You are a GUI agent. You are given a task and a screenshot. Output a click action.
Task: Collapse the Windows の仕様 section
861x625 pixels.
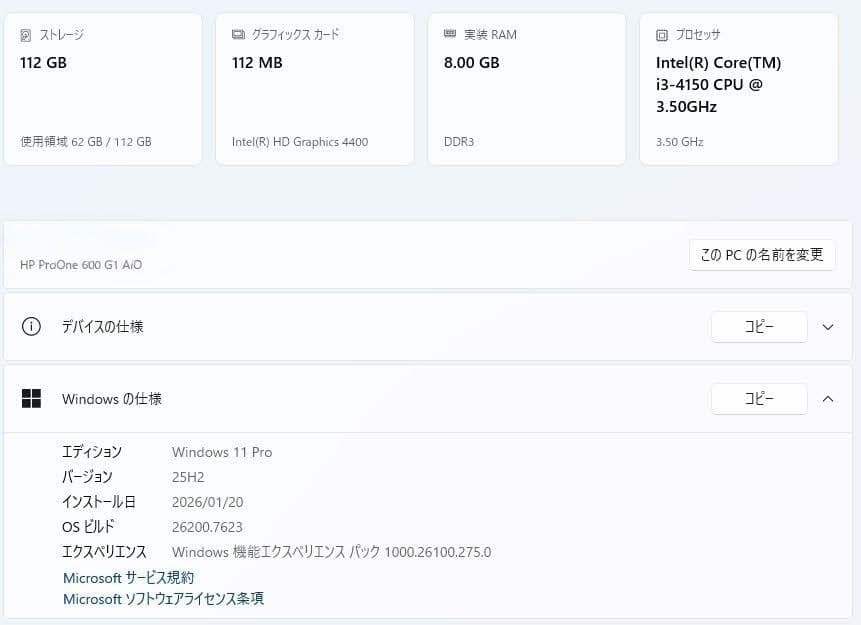(827, 398)
